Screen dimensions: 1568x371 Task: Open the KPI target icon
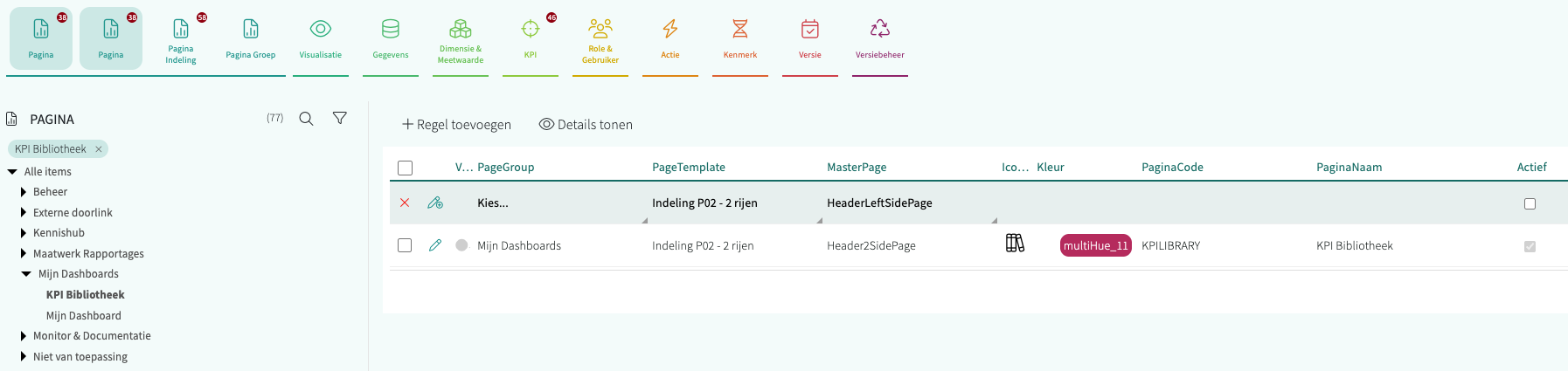click(531, 30)
